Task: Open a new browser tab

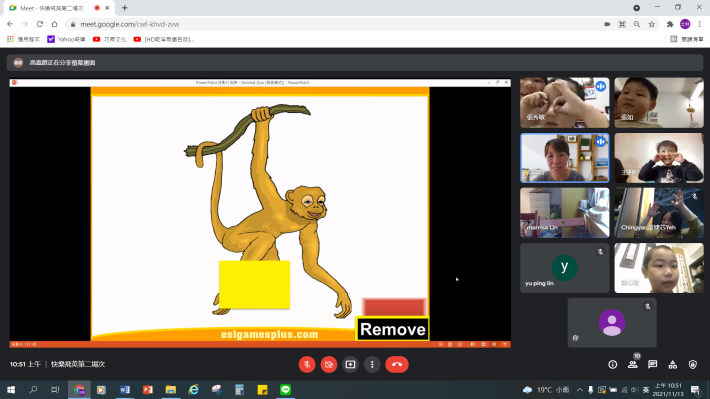Action: [125, 8]
